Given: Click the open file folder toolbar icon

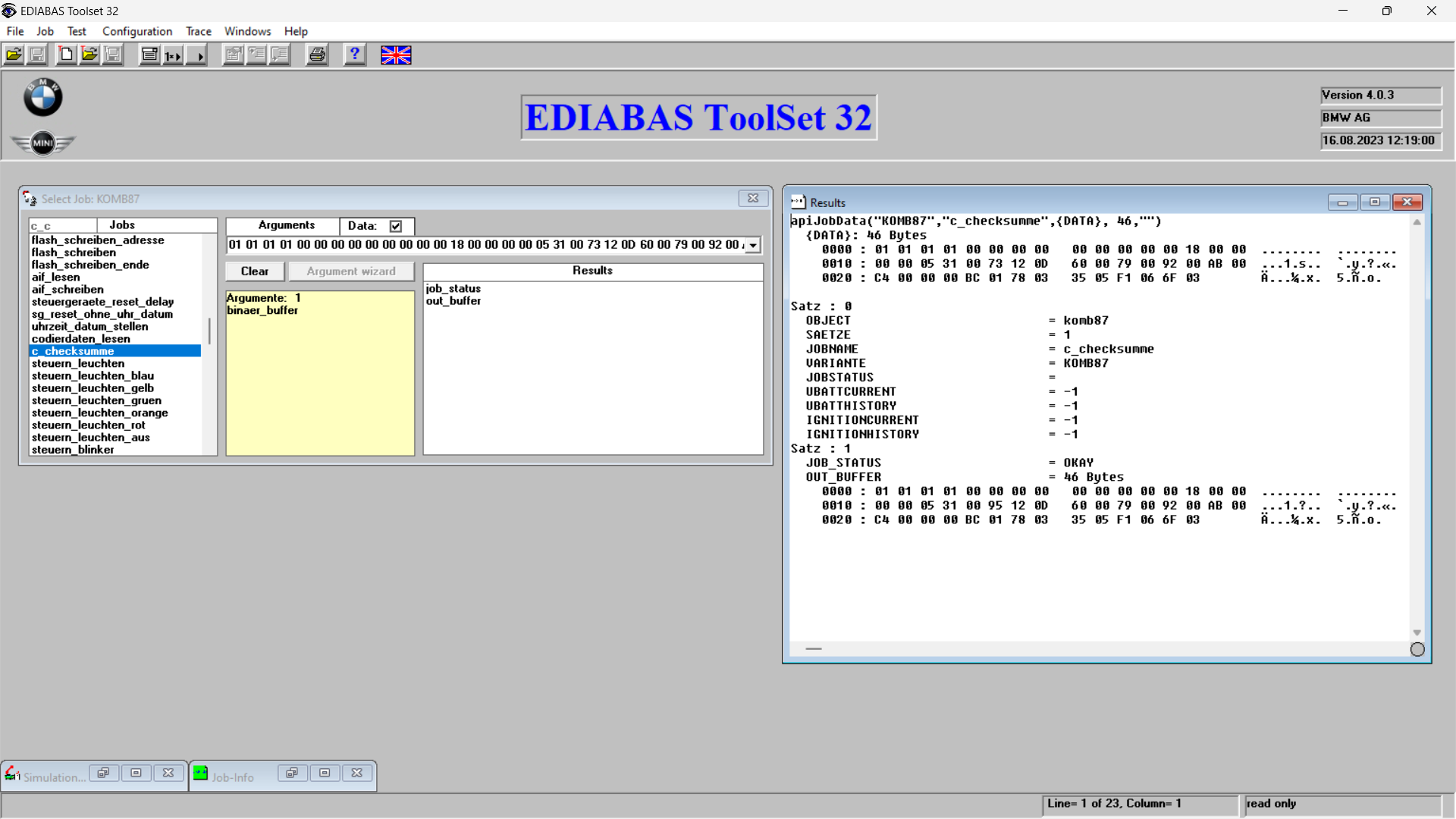Looking at the screenshot, I should click(x=14, y=55).
